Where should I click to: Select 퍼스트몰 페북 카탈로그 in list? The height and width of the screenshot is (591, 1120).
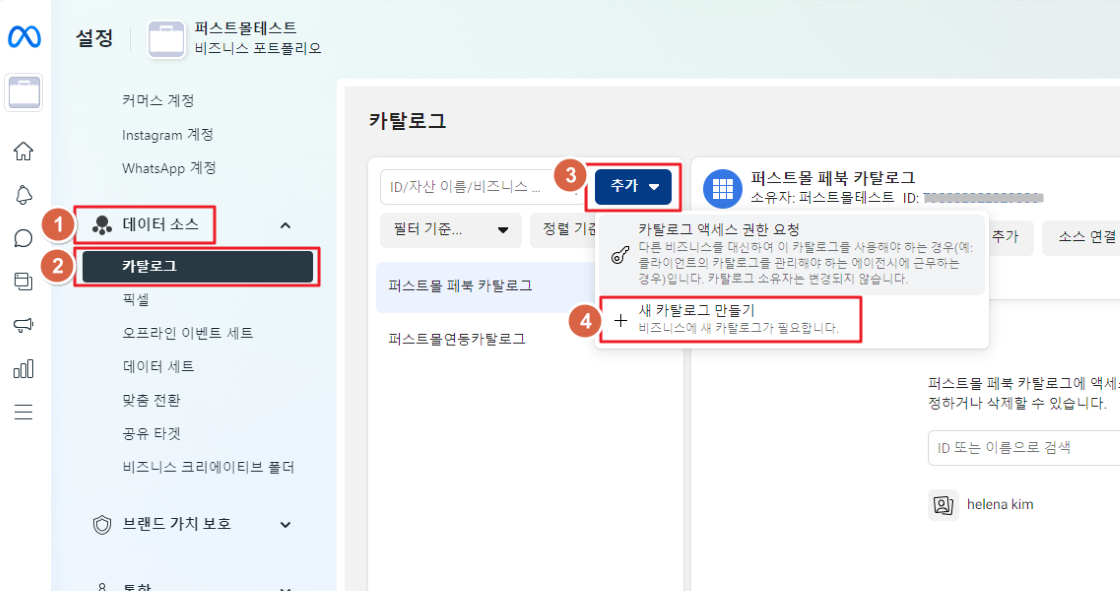pyautogui.click(x=486, y=287)
